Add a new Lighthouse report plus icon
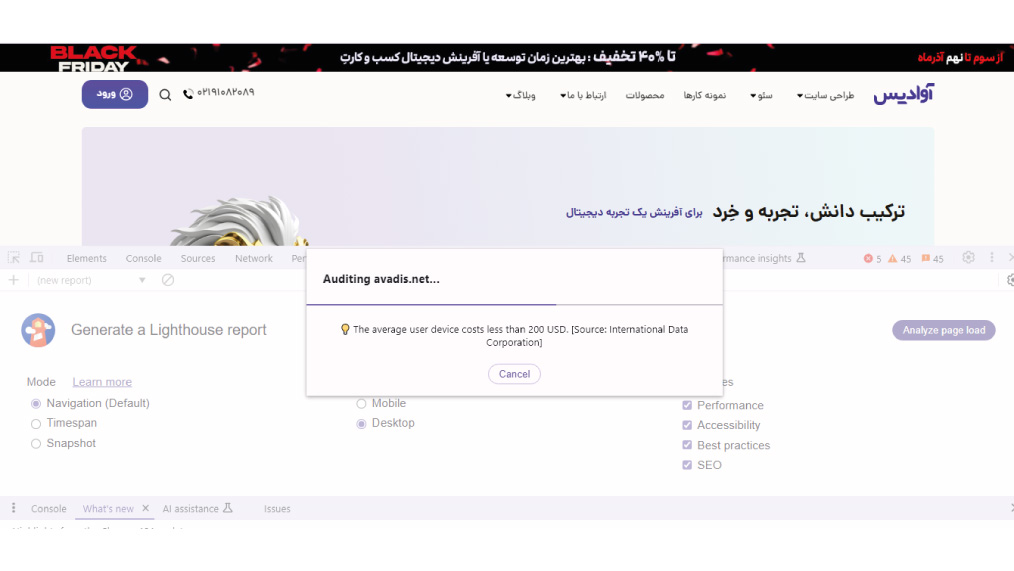The height and width of the screenshot is (571, 1014). click(x=14, y=280)
